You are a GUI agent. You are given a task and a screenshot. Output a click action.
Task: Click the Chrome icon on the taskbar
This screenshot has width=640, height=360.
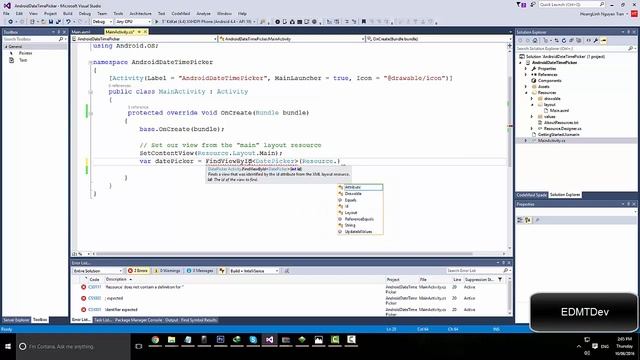point(155,340)
